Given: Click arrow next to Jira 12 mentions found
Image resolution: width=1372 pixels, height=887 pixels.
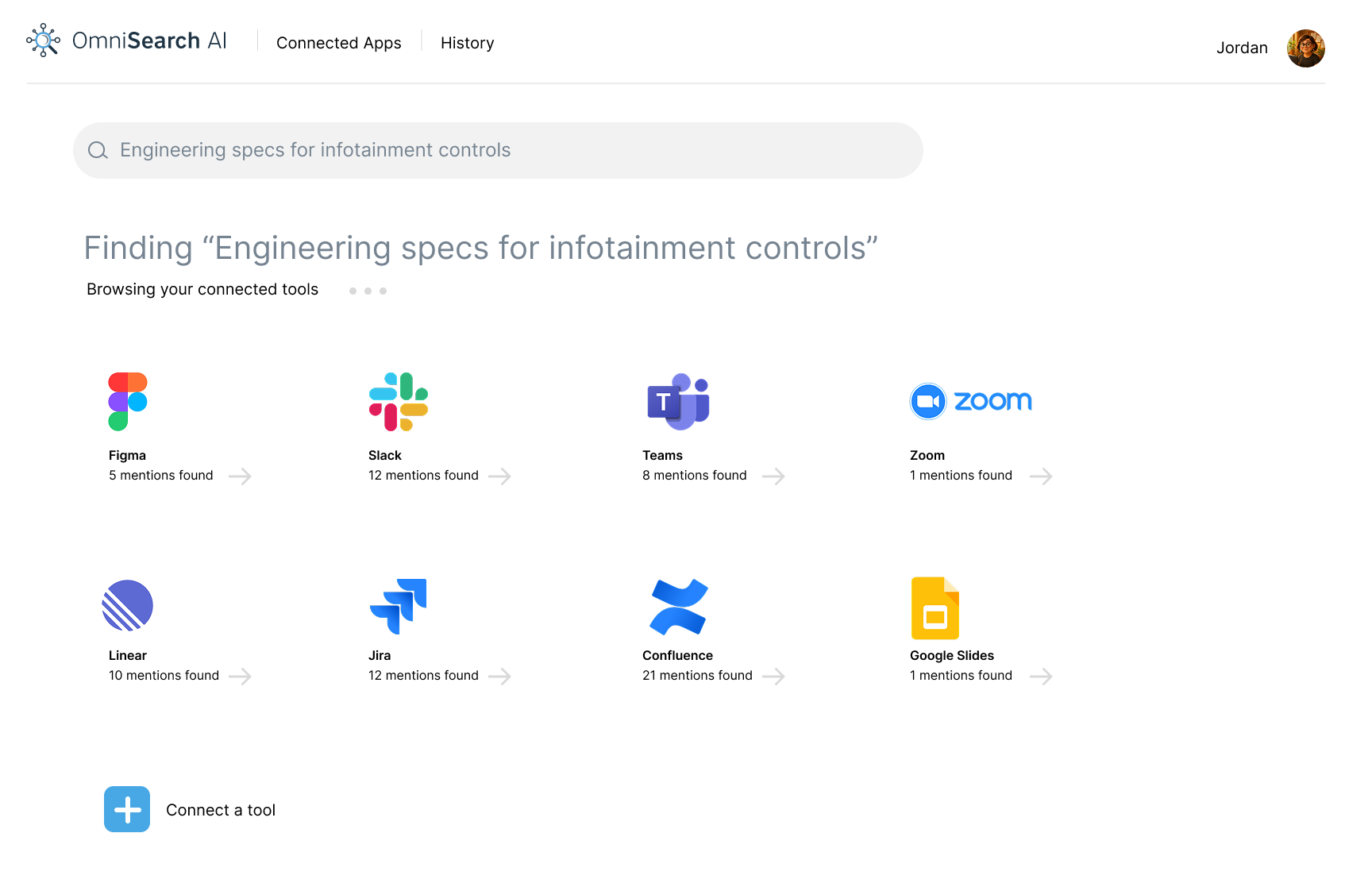Looking at the screenshot, I should point(499,677).
